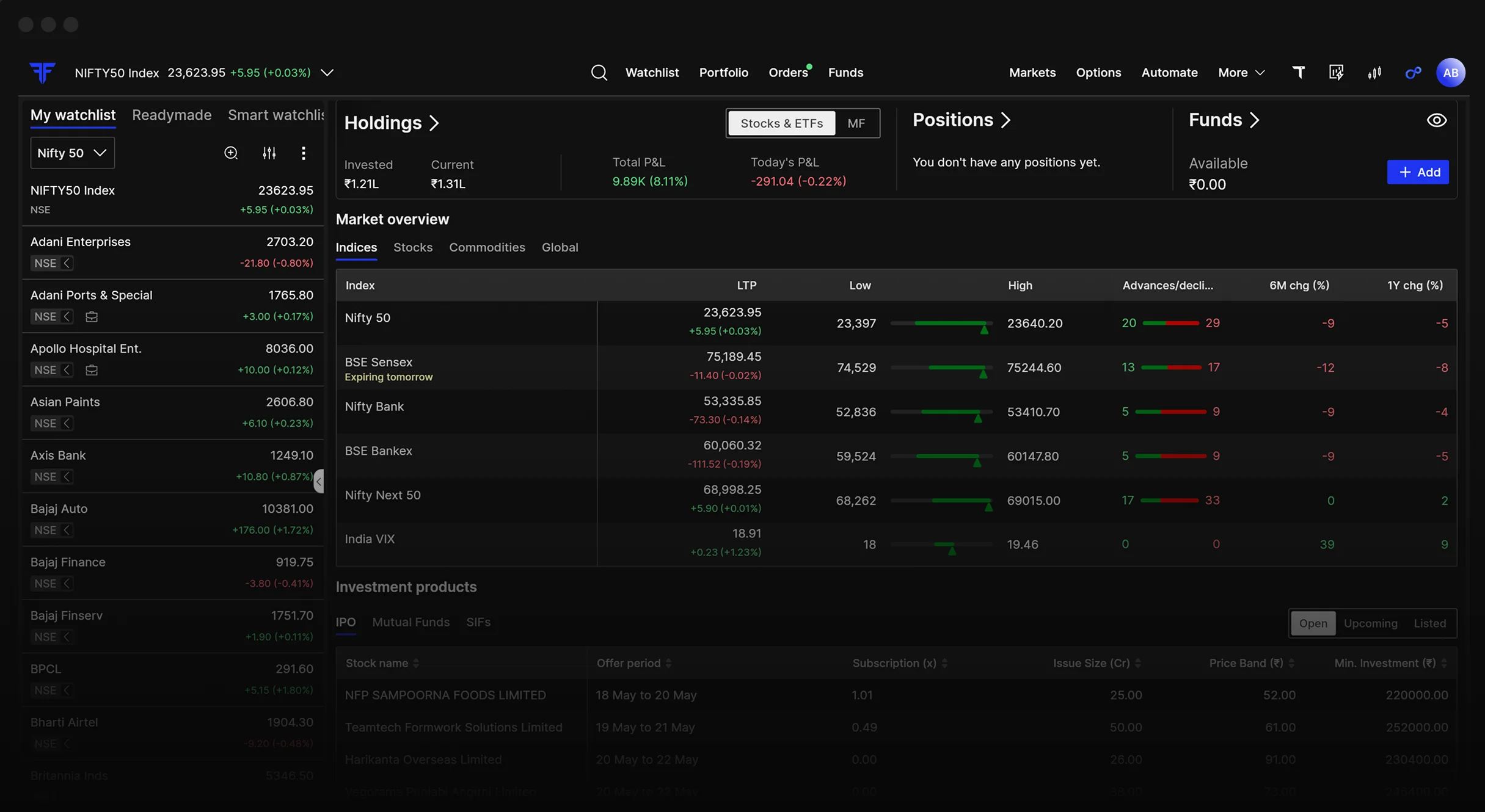Sort by Min. Investment column arrows
Screen dimensions: 1485x812
(x=1444, y=663)
